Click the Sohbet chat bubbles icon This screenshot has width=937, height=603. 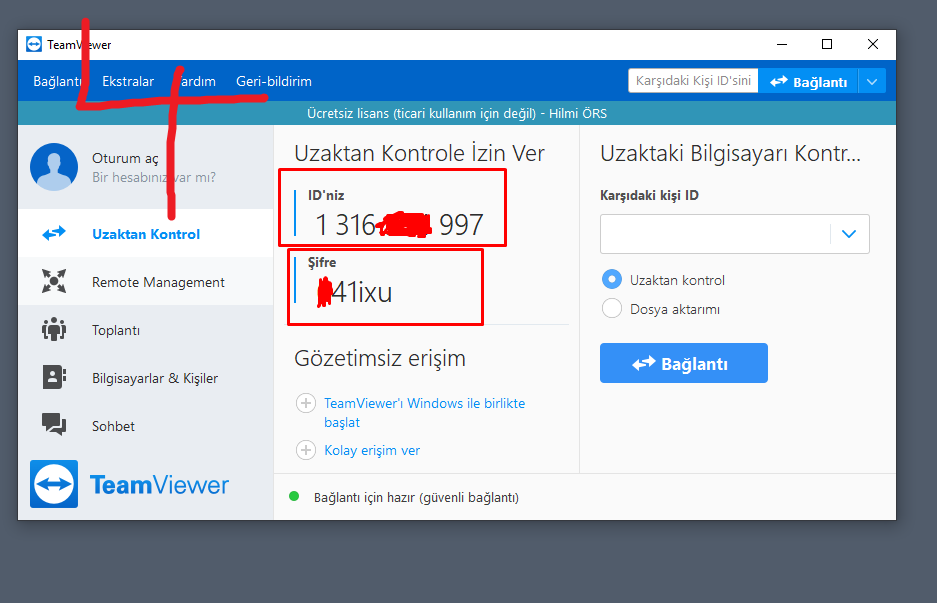[x=54, y=424]
